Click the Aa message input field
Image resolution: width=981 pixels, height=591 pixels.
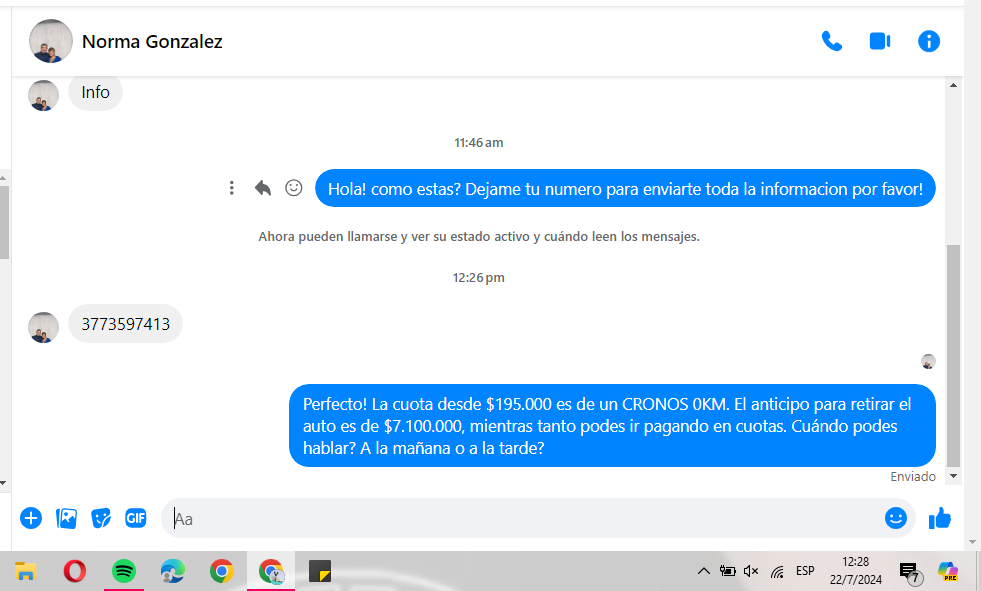[x=520, y=518]
